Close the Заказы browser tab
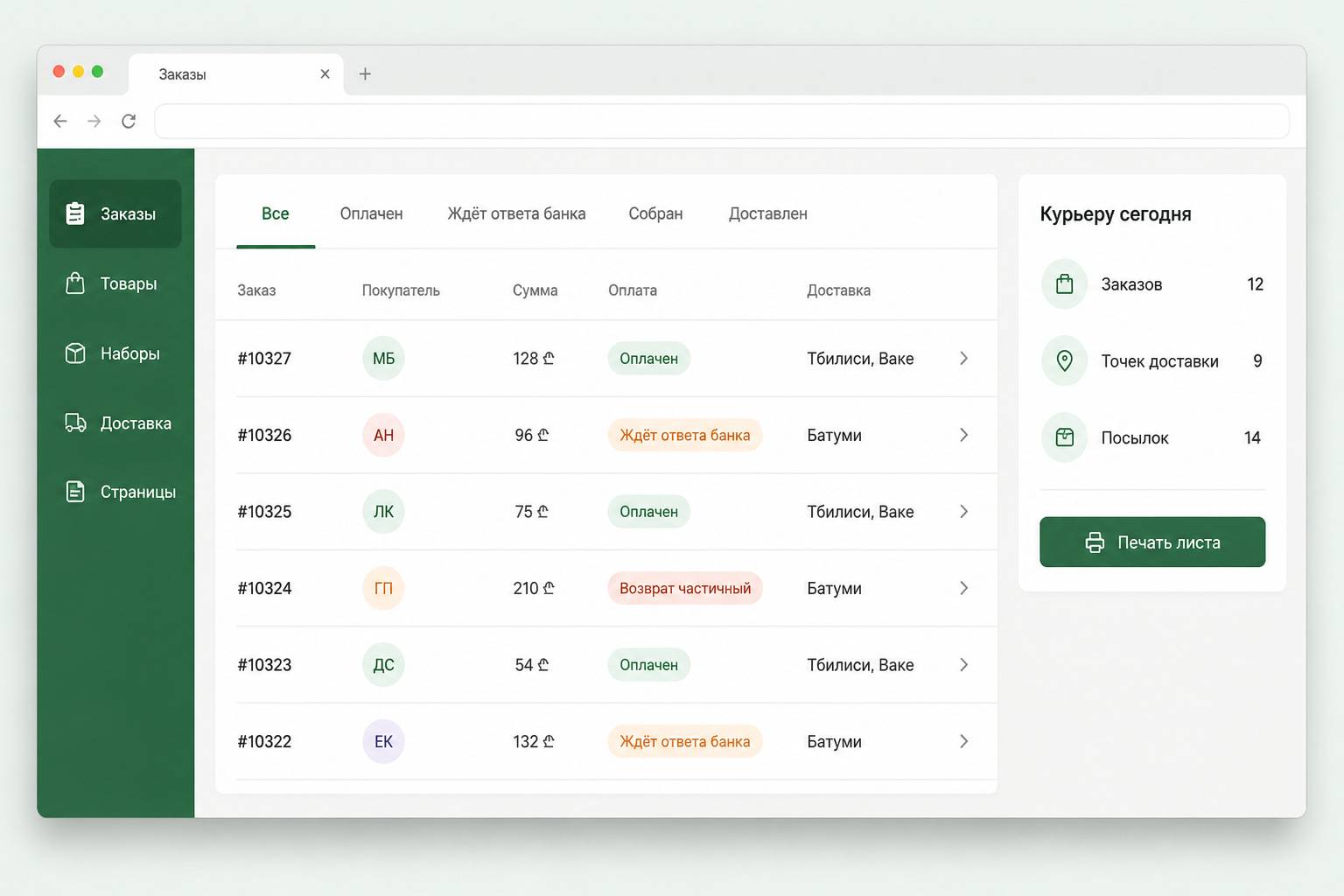 click(325, 74)
